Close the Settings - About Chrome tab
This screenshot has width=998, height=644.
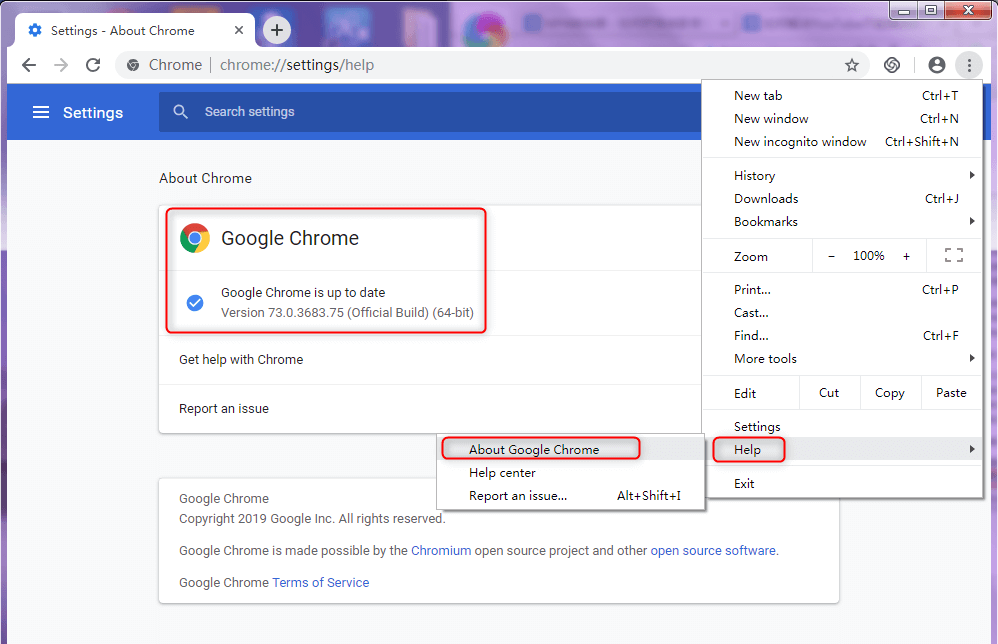tap(239, 30)
